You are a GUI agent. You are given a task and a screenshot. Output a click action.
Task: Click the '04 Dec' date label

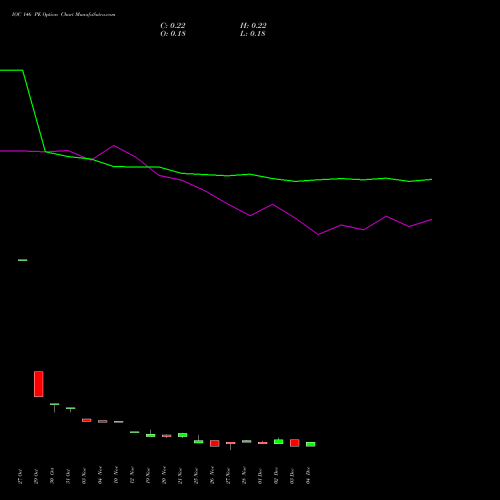click(x=308, y=476)
